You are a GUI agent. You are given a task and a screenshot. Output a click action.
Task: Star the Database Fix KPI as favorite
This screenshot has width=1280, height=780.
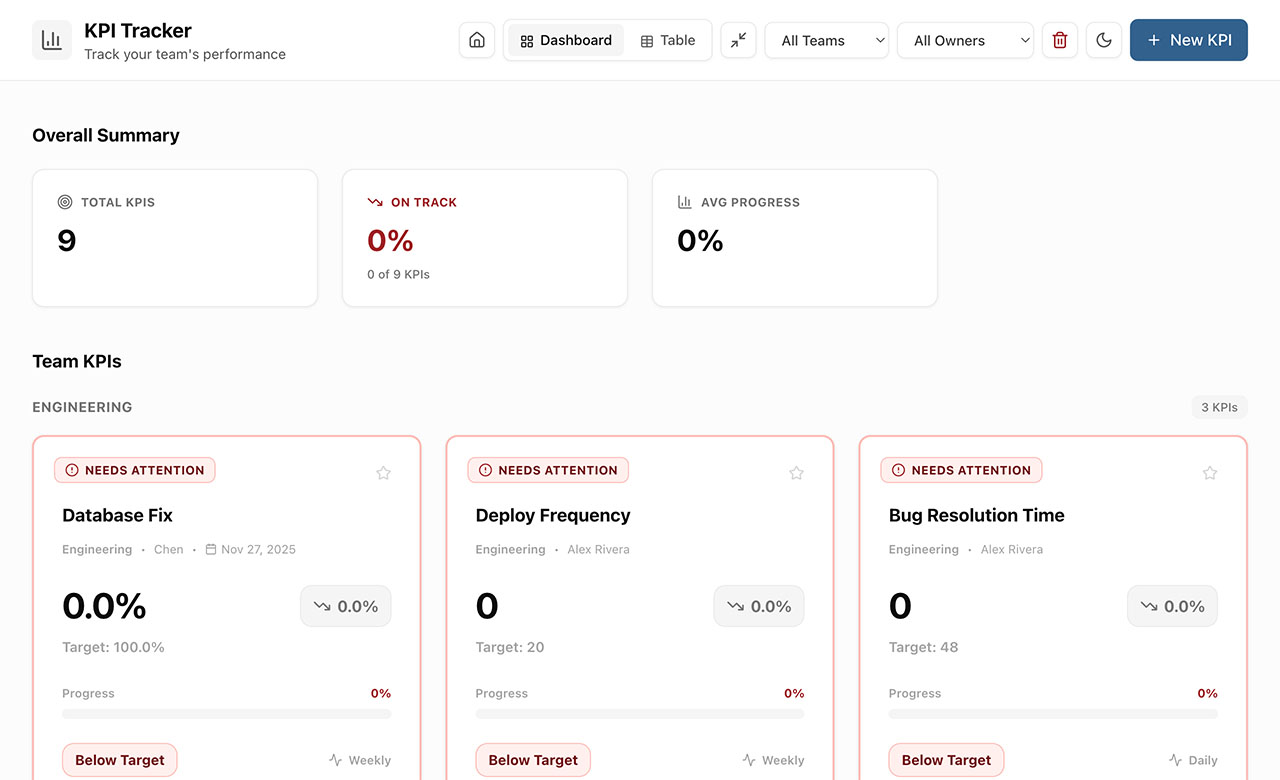click(x=383, y=472)
